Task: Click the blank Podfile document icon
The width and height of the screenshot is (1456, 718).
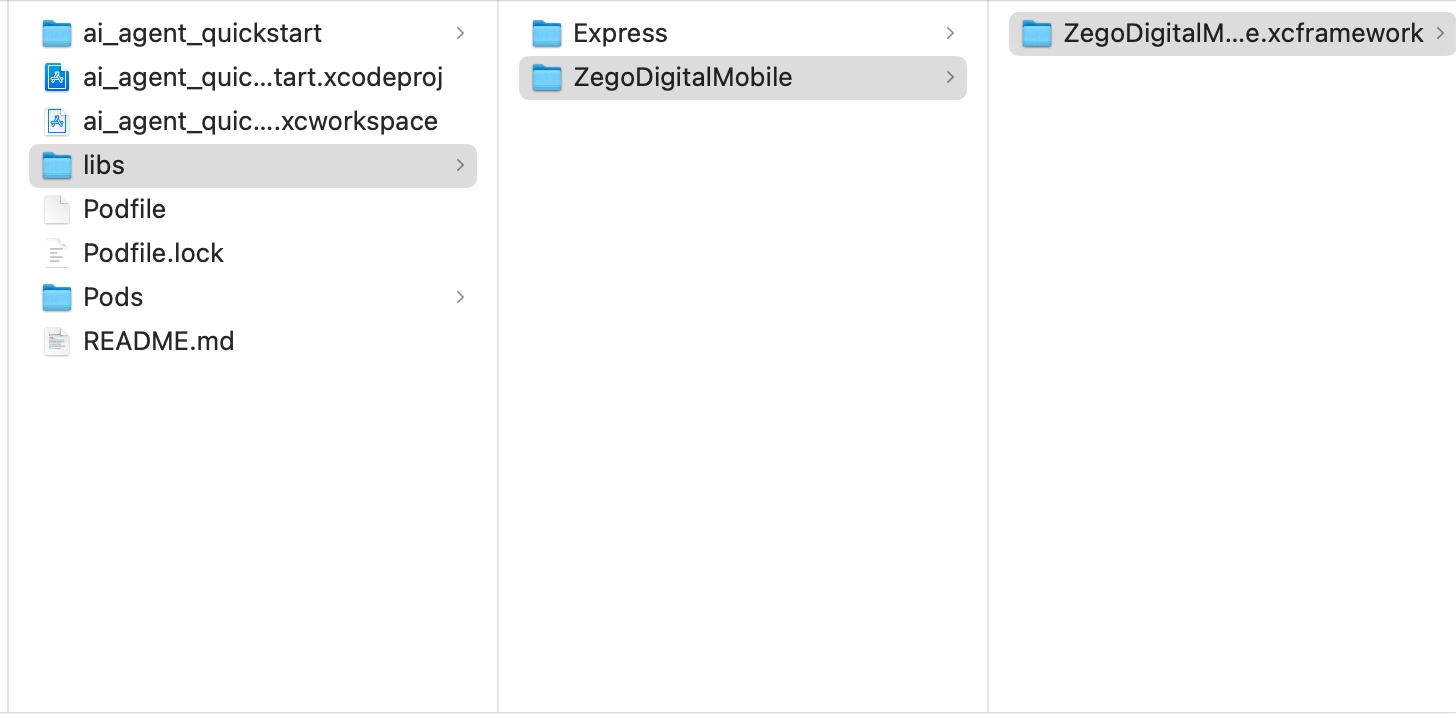Action: [57, 210]
